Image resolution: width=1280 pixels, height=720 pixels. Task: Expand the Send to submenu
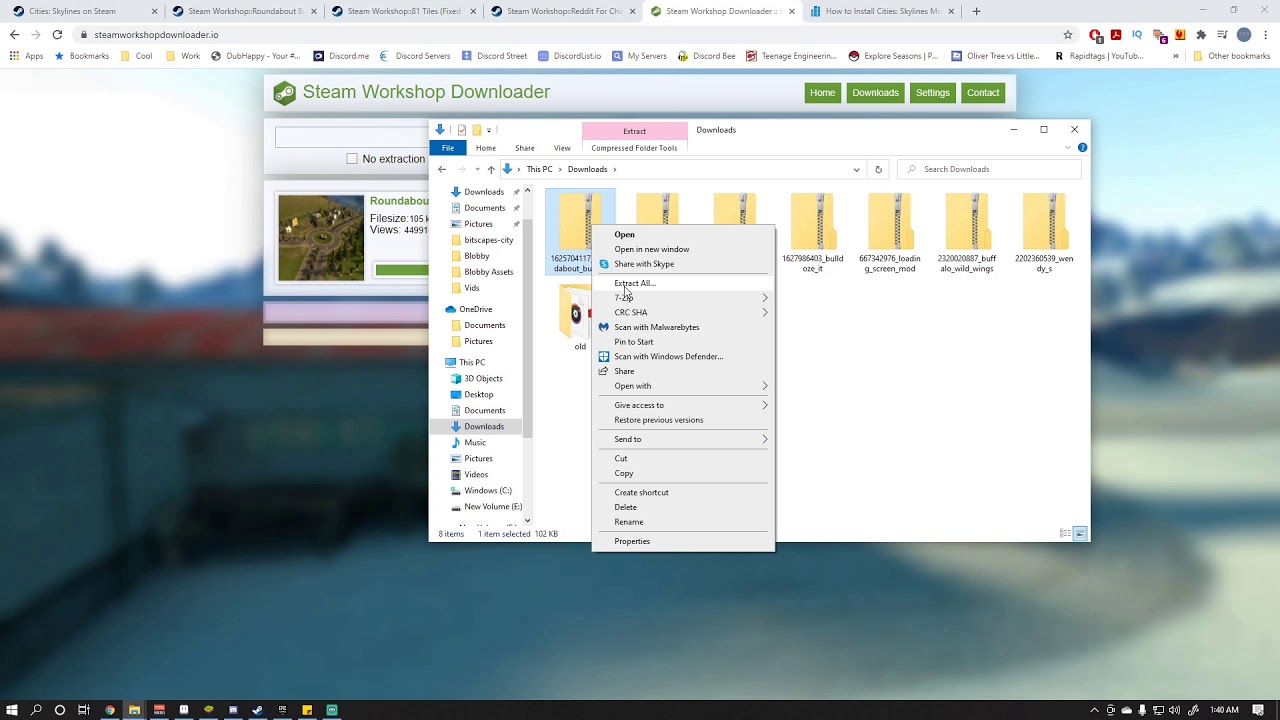[x=765, y=439]
